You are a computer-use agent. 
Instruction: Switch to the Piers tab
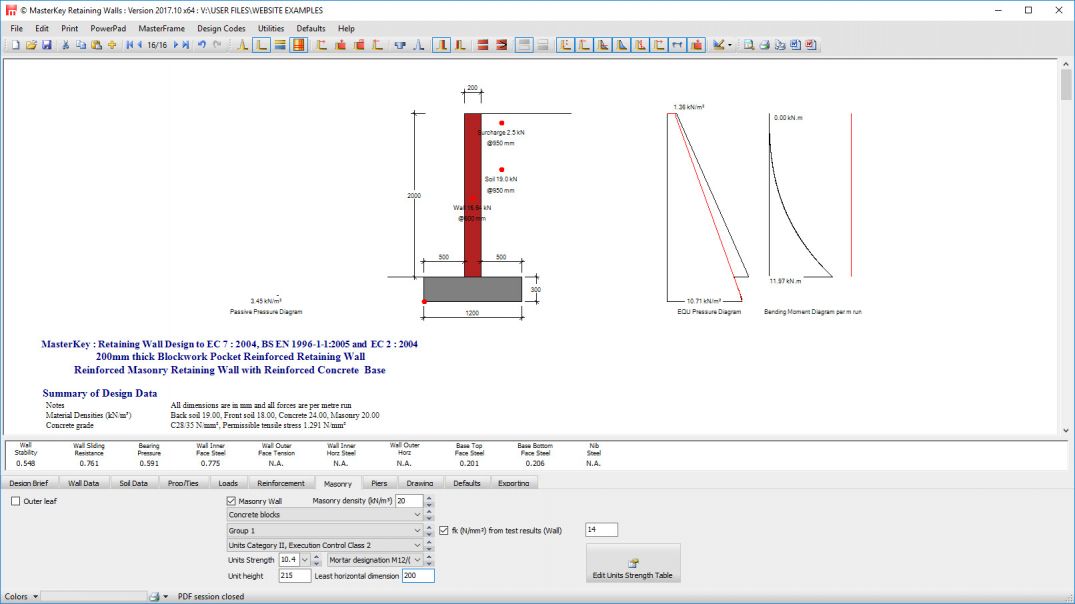point(379,483)
